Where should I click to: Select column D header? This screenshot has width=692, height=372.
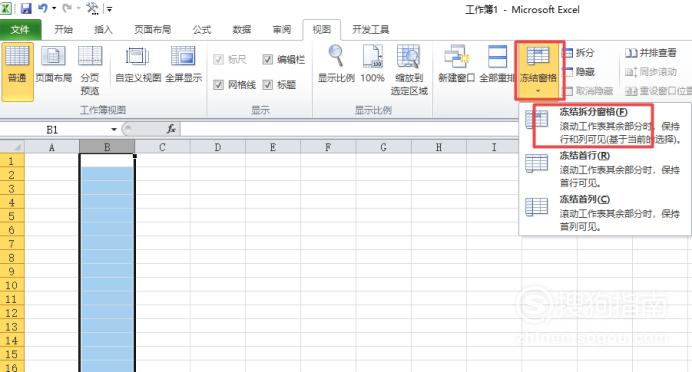218,147
